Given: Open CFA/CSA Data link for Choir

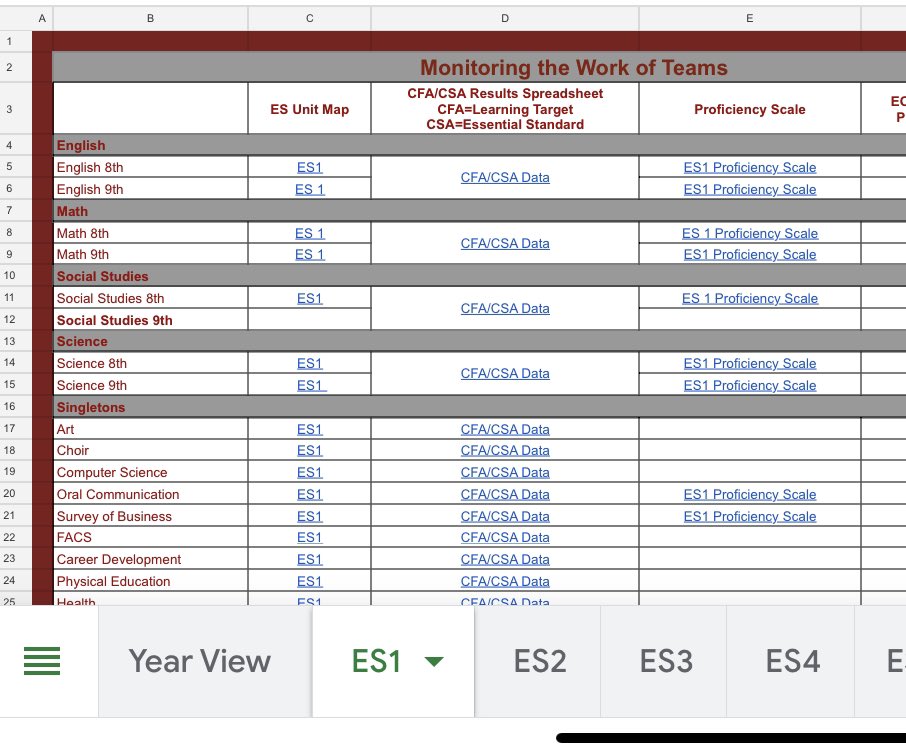Looking at the screenshot, I should click(505, 451).
